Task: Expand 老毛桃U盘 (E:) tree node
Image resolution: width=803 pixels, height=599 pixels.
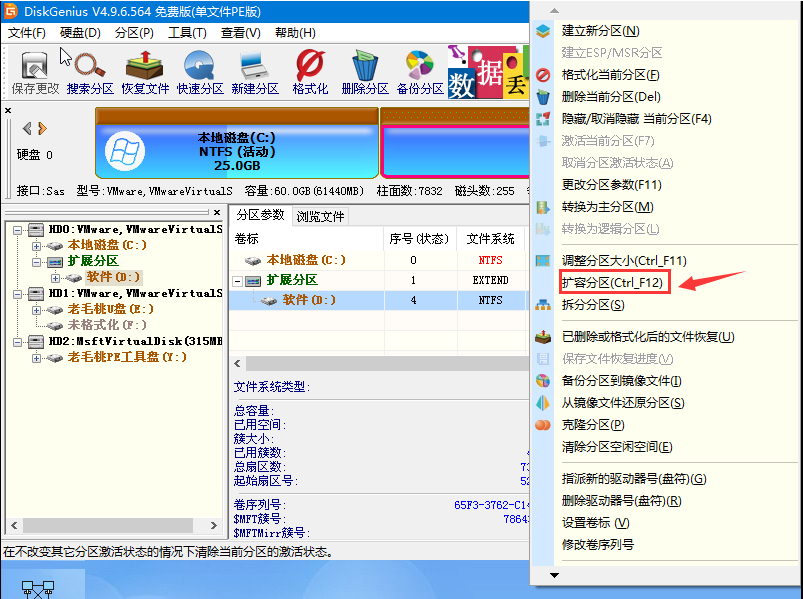Action: 36,310
